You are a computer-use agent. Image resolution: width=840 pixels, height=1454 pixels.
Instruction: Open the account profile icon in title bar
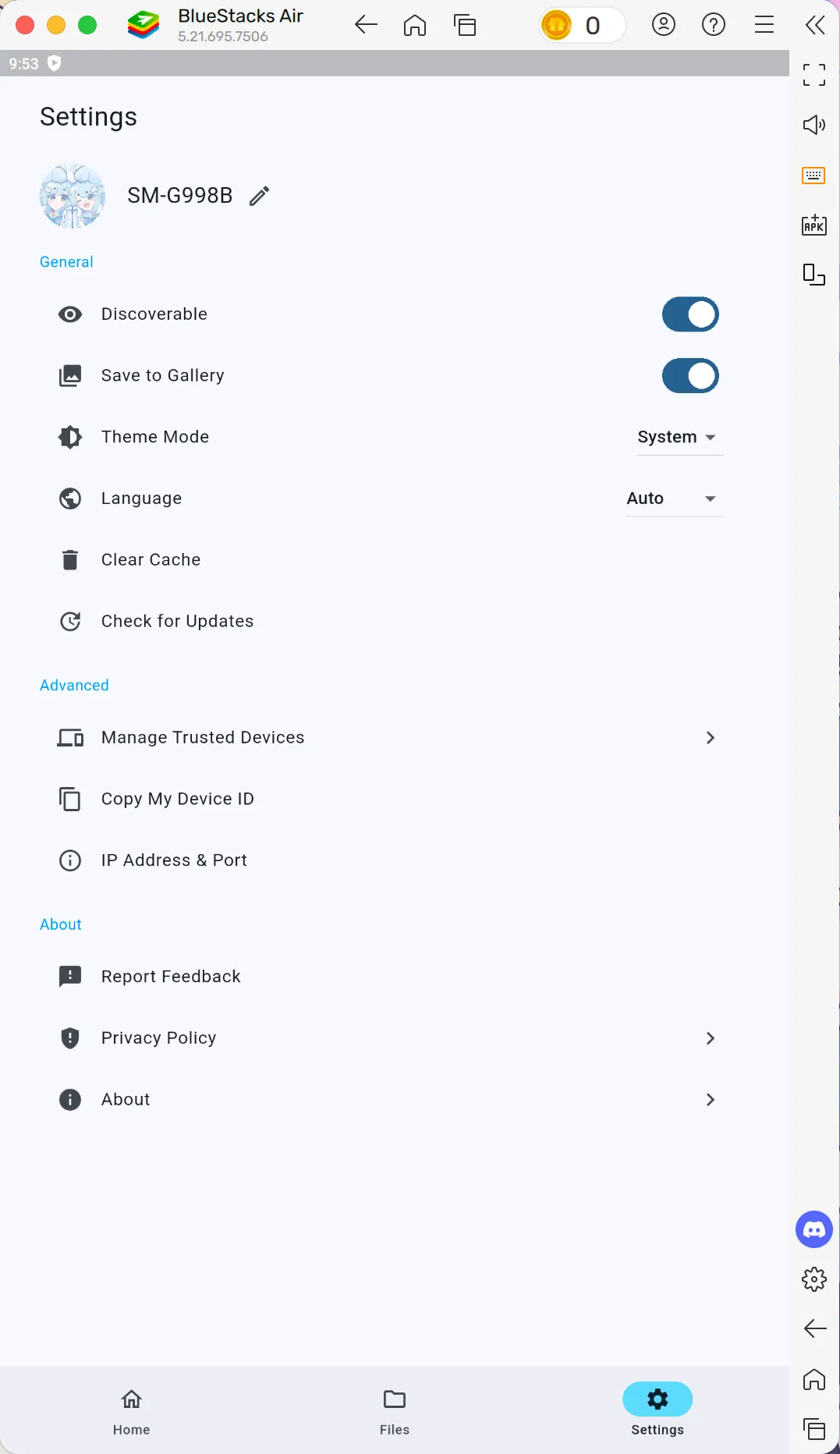[664, 25]
